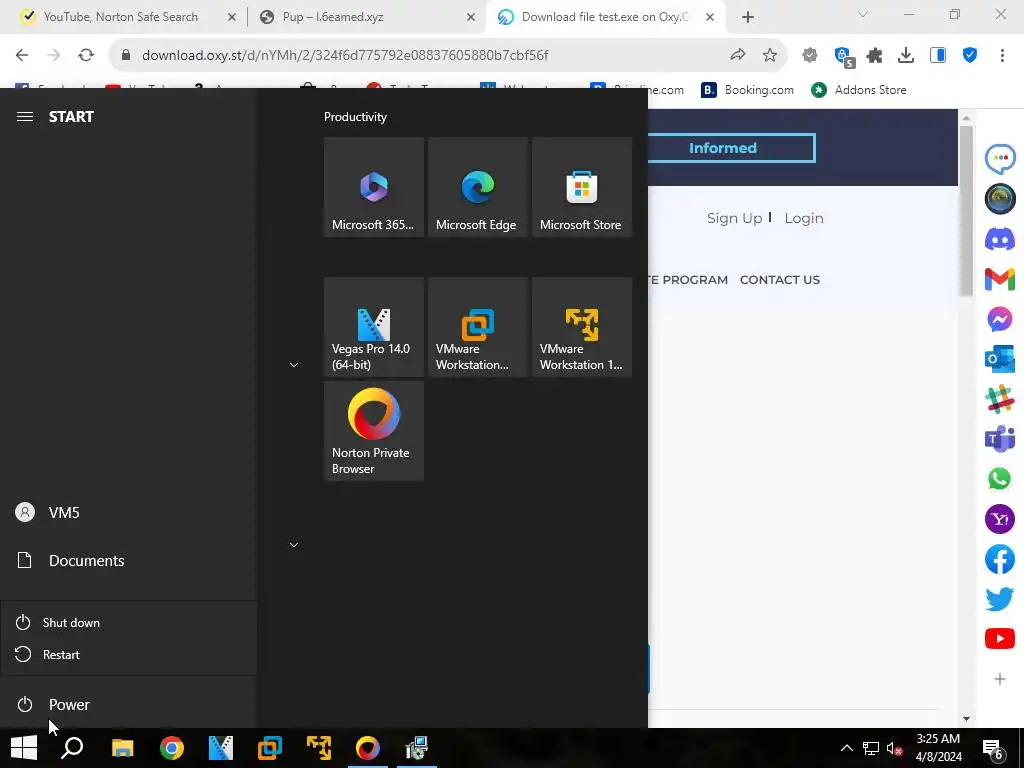Show hidden system tray icons
The height and width of the screenshot is (768, 1024).
click(846, 748)
